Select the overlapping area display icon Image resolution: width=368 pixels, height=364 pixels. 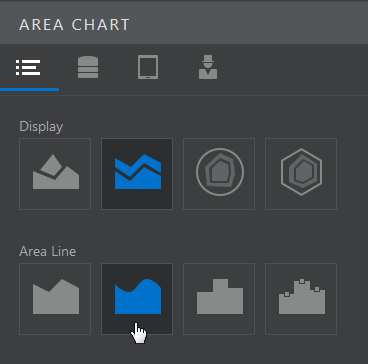(x=55, y=174)
